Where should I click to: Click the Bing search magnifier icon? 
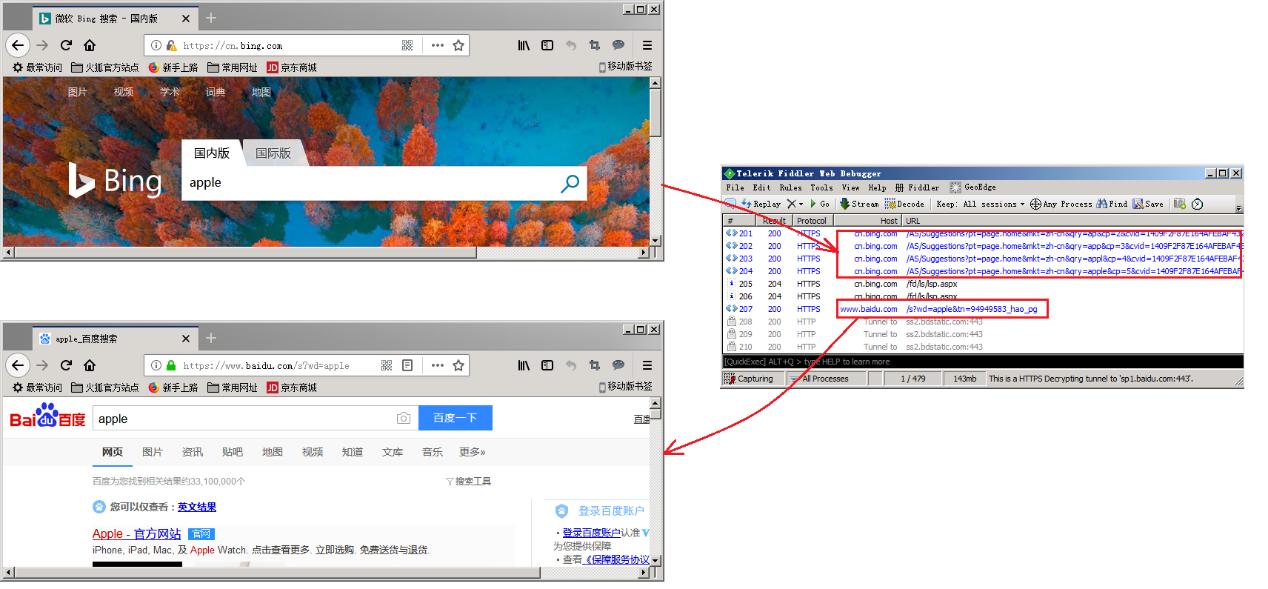570,183
